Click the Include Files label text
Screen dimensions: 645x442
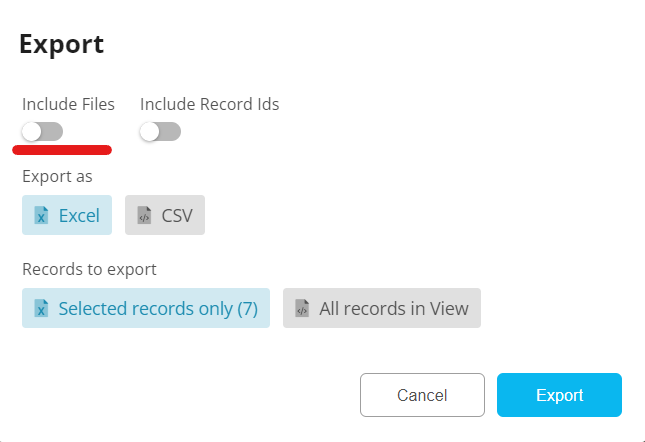coord(68,104)
